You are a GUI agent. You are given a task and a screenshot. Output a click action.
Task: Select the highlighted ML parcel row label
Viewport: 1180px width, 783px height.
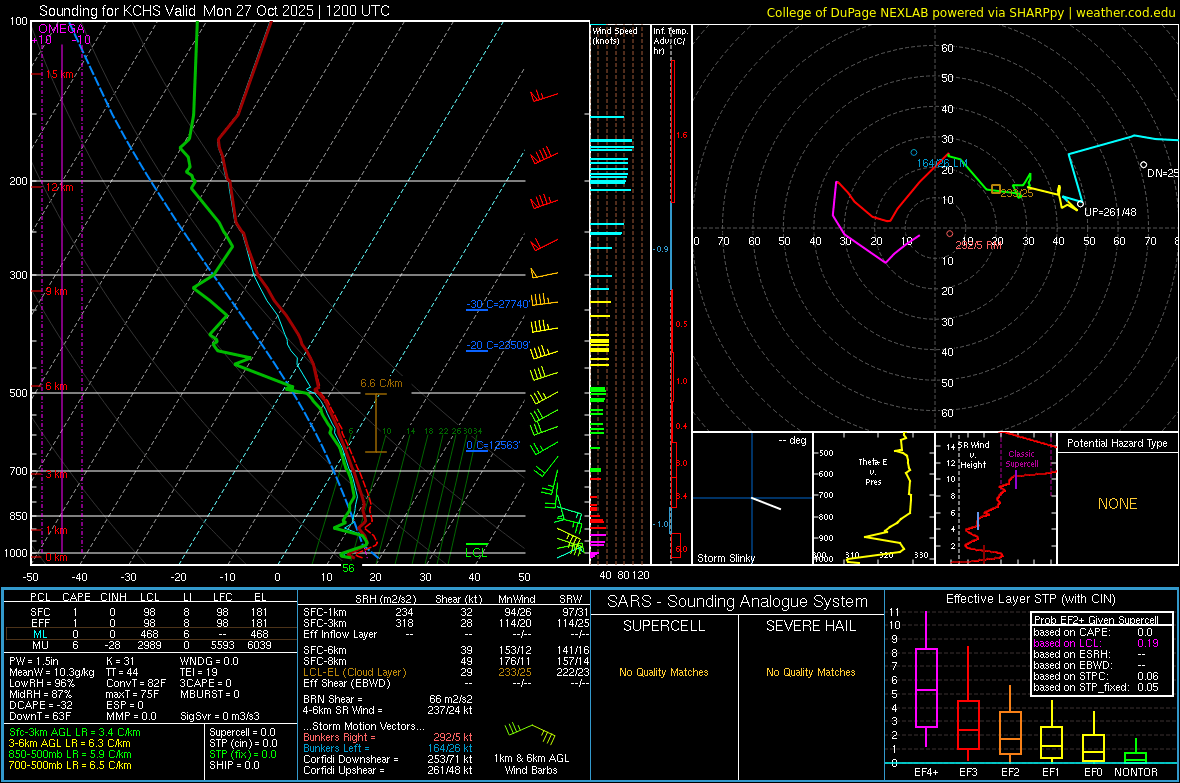(40, 635)
